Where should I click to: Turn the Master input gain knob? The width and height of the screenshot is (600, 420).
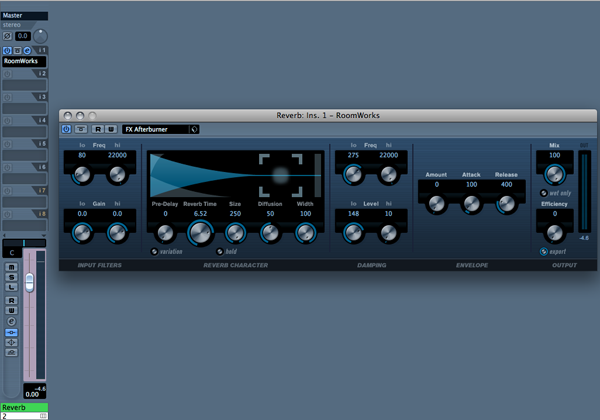tap(40, 36)
